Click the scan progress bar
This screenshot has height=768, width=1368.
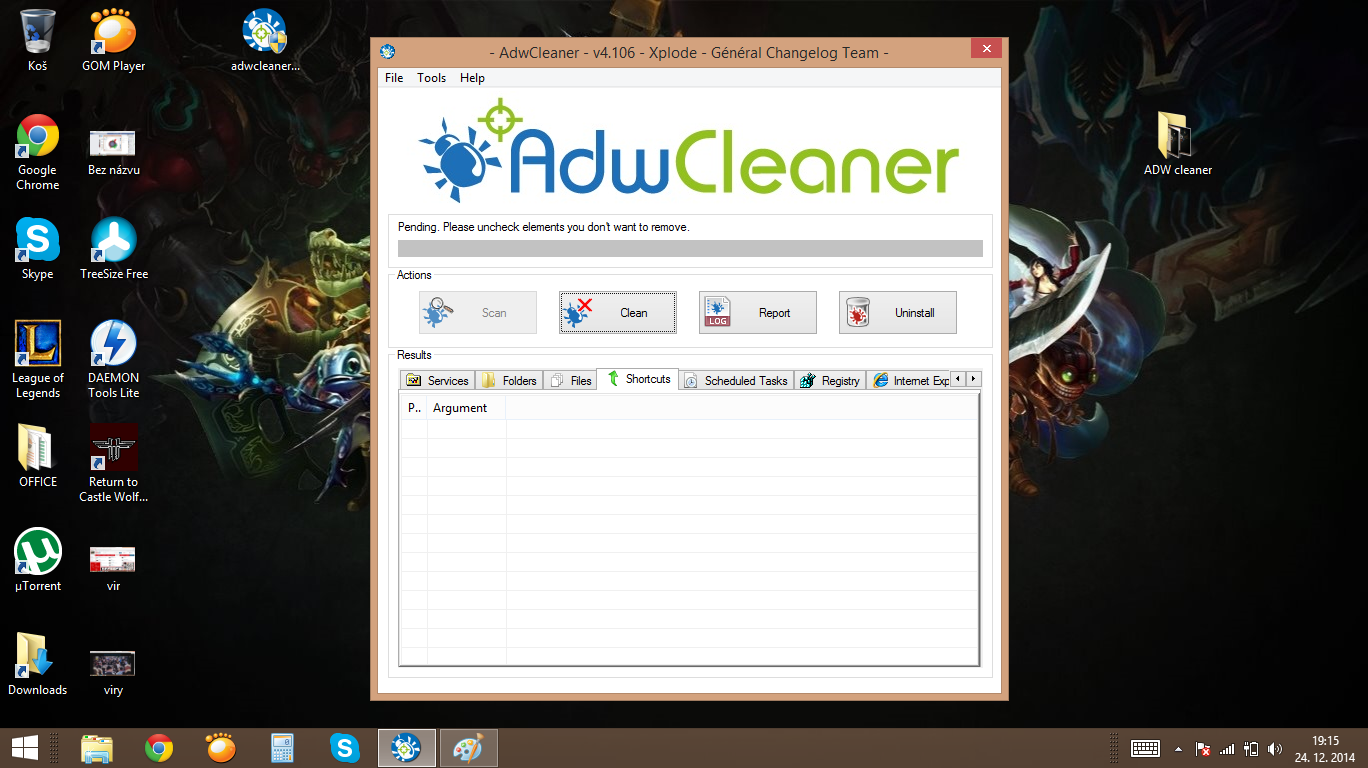[690, 249]
